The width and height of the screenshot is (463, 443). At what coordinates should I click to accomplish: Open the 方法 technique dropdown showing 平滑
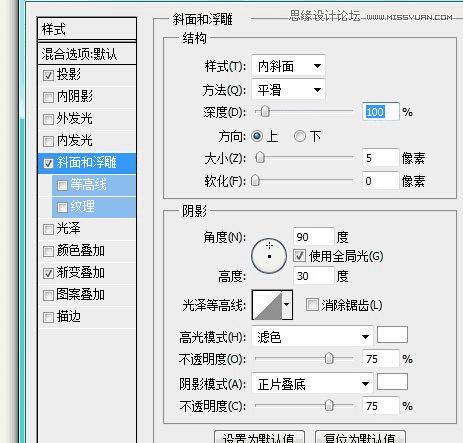288,90
